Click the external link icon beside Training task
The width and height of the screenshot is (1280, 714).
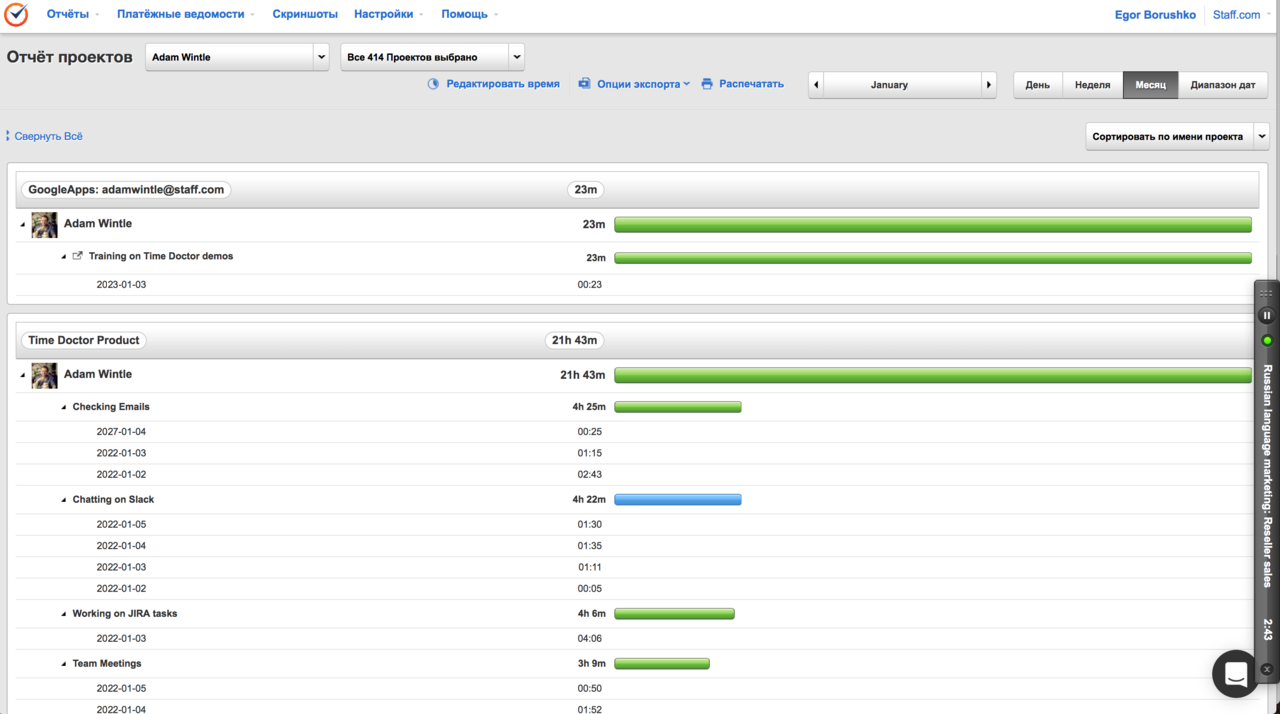click(78, 256)
